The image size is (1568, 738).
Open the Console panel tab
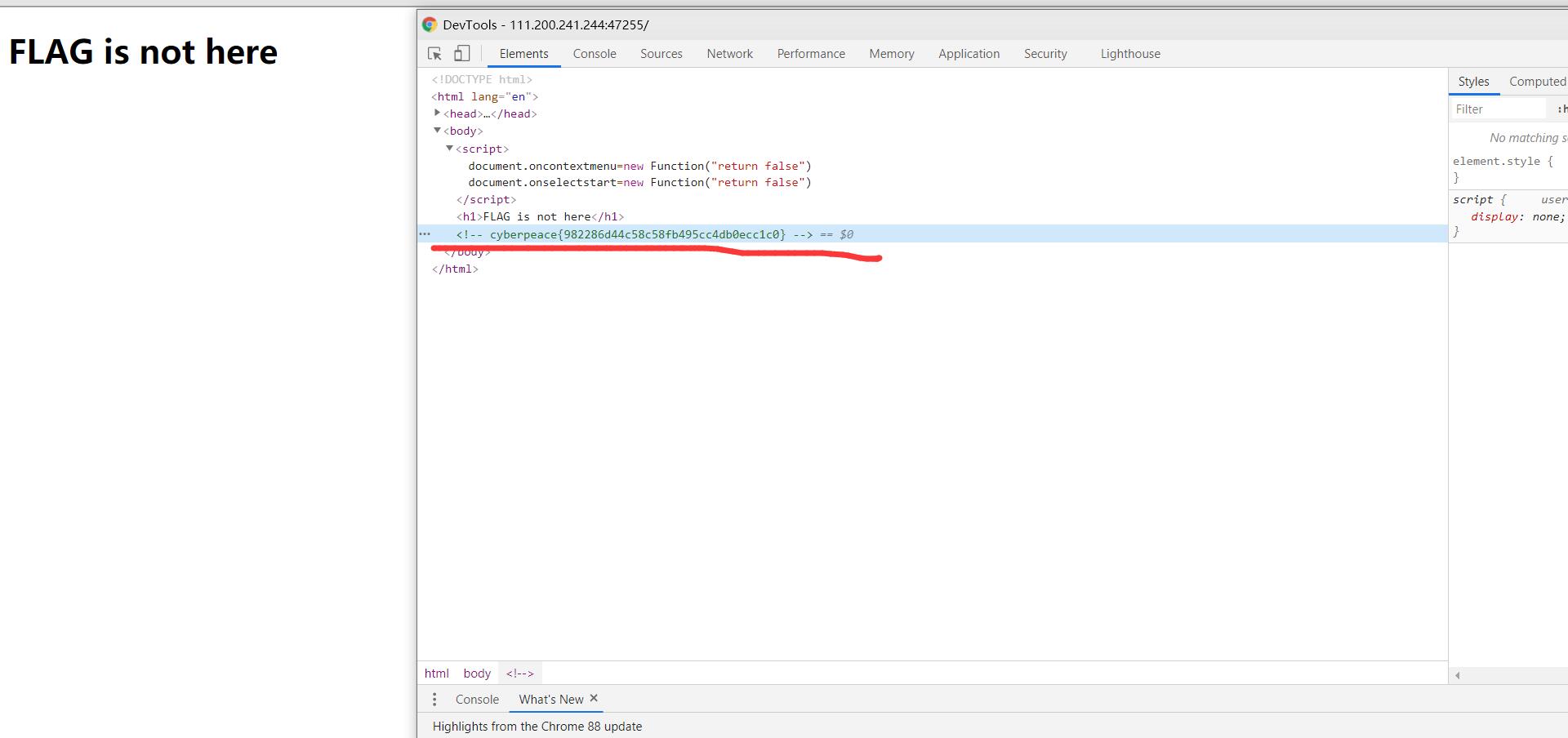(x=595, y=54)
